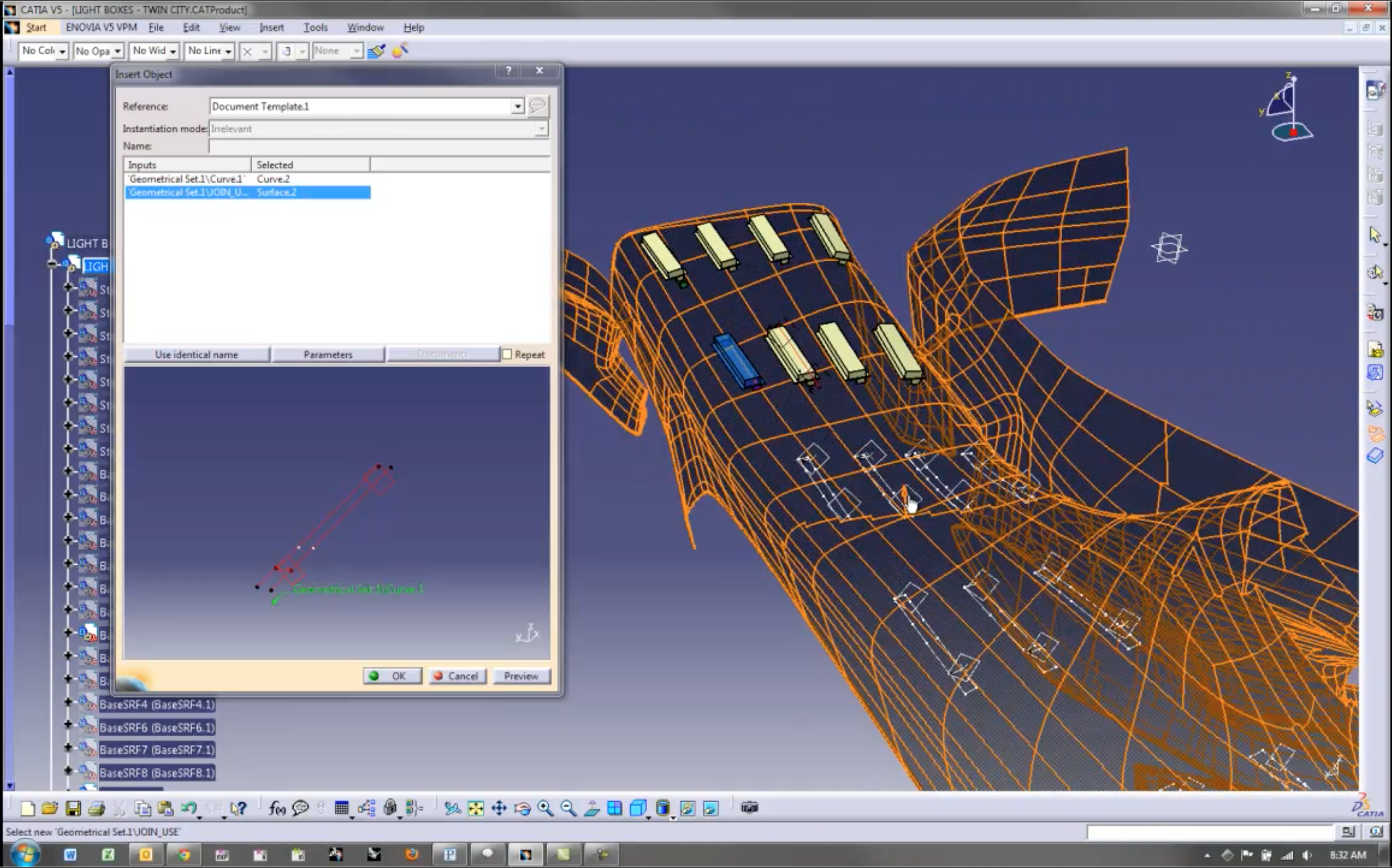Viewport: 1392px width, 868px height.
Task: Click the Save floppy disk icon
Action: [73, 808]
